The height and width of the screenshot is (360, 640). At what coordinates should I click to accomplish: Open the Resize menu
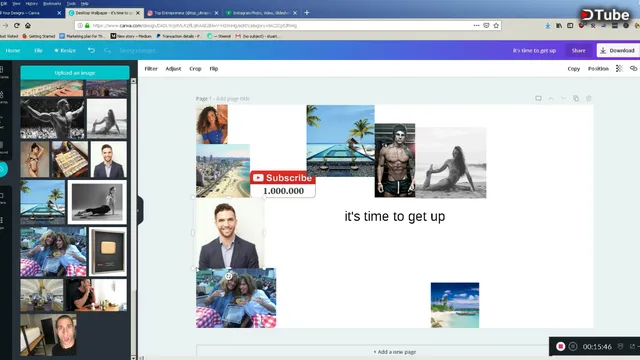(x=65, y=51)
